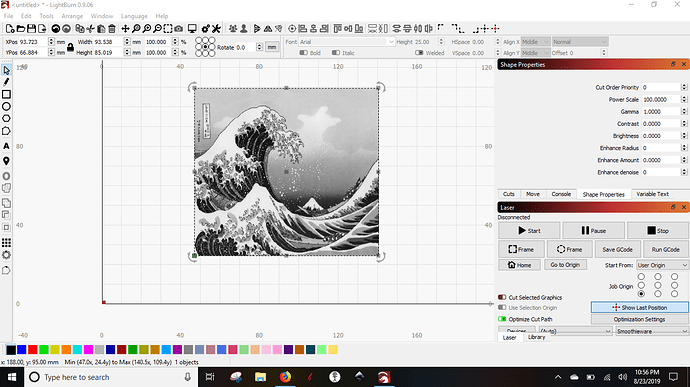The height and width of the screenshot is (387, 690).
Task: Select the Rectangle tool
Action: click(x=6, y=94)
